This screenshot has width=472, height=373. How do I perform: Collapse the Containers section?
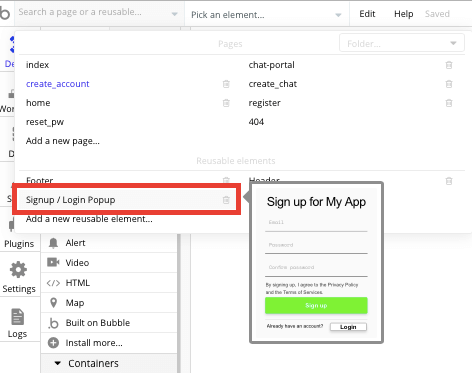tap(58, 363)
